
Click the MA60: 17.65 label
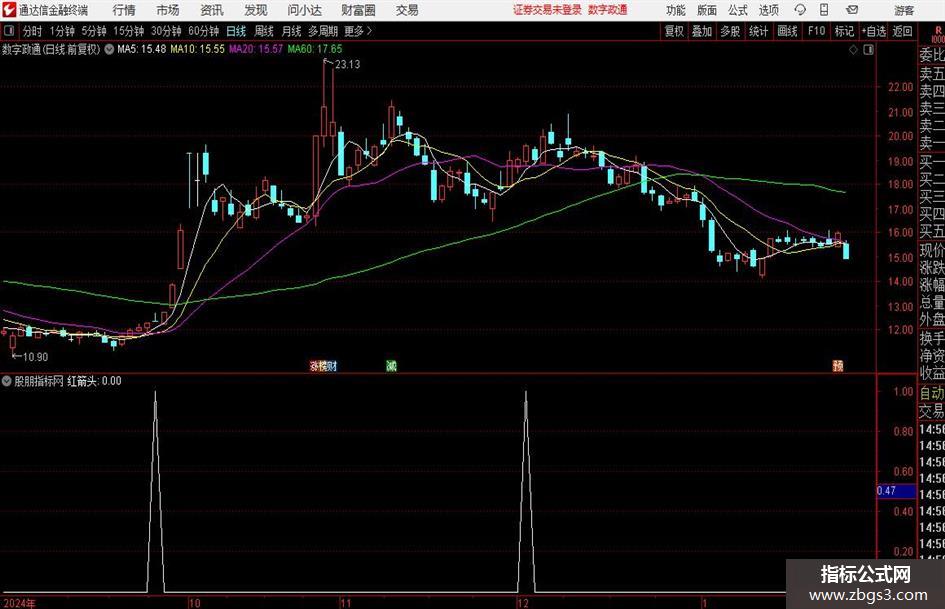[x=315, y=49]
